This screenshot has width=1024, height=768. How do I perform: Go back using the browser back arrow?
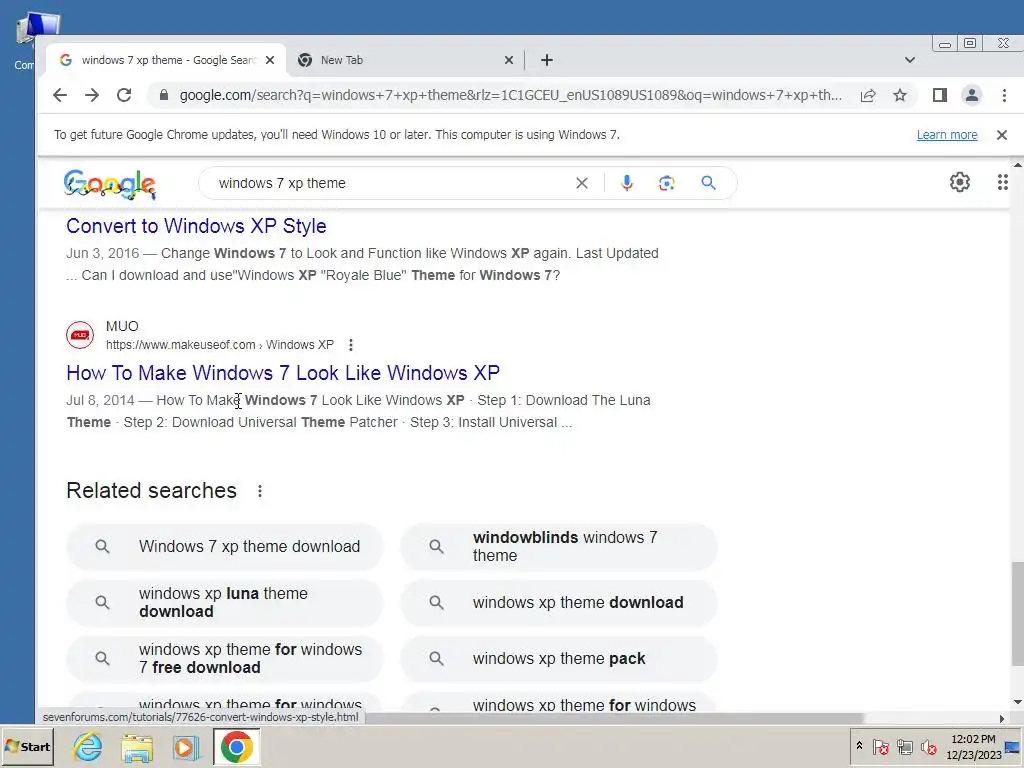60,95
